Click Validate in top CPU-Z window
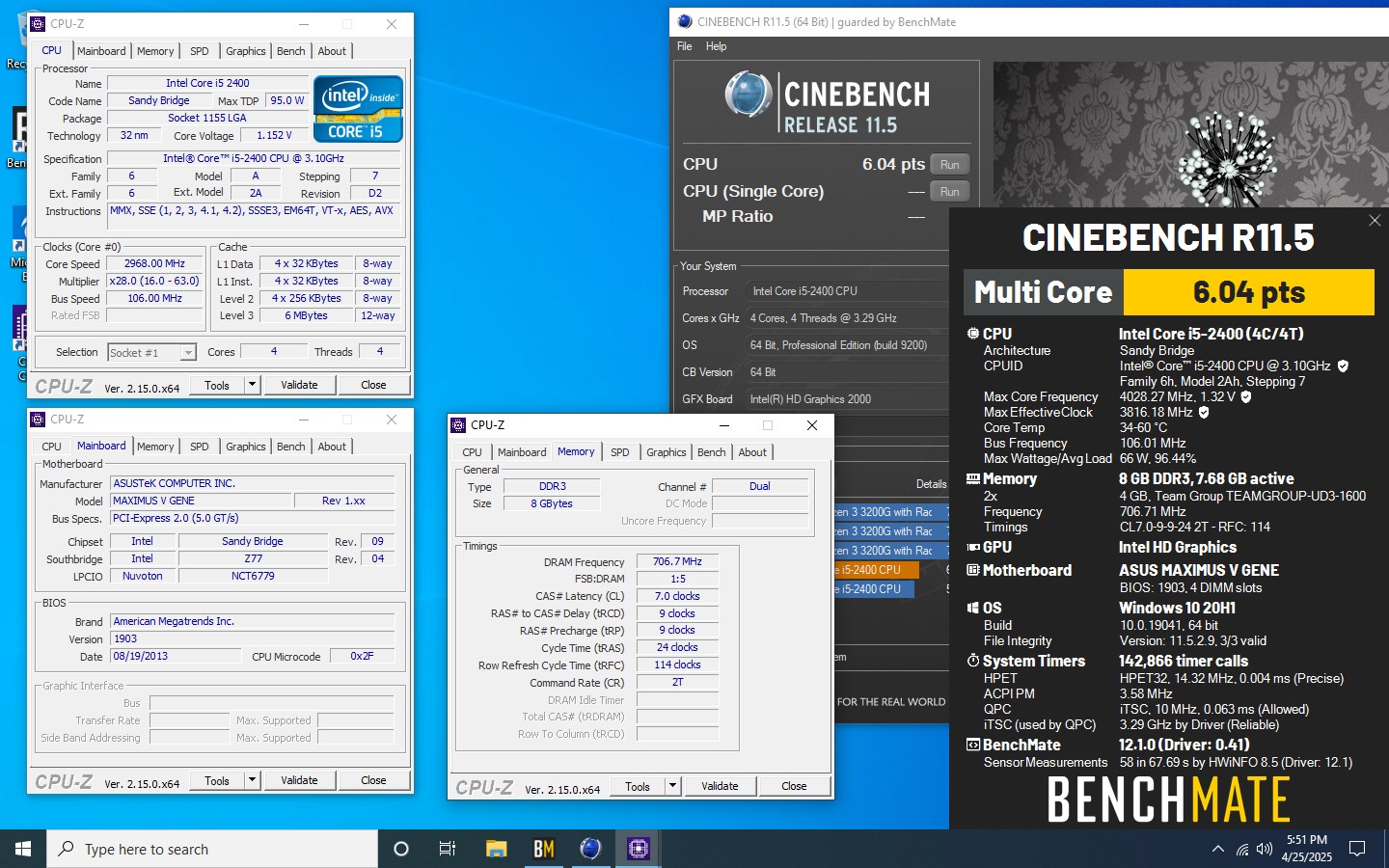Image resolution: width=1389 pixels, height=868 pixels. (x=299, y=385)
